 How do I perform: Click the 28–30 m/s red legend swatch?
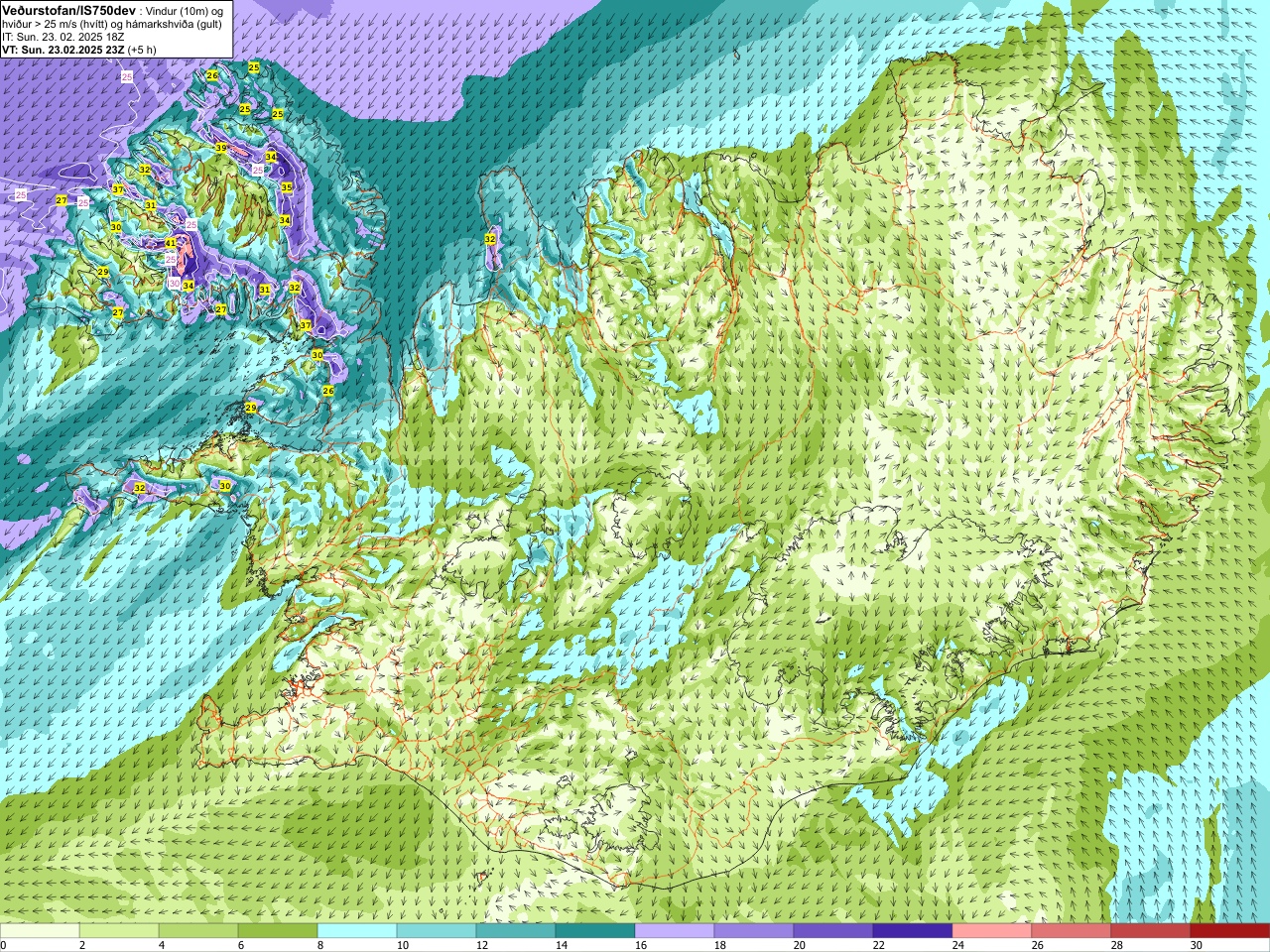1151,931
